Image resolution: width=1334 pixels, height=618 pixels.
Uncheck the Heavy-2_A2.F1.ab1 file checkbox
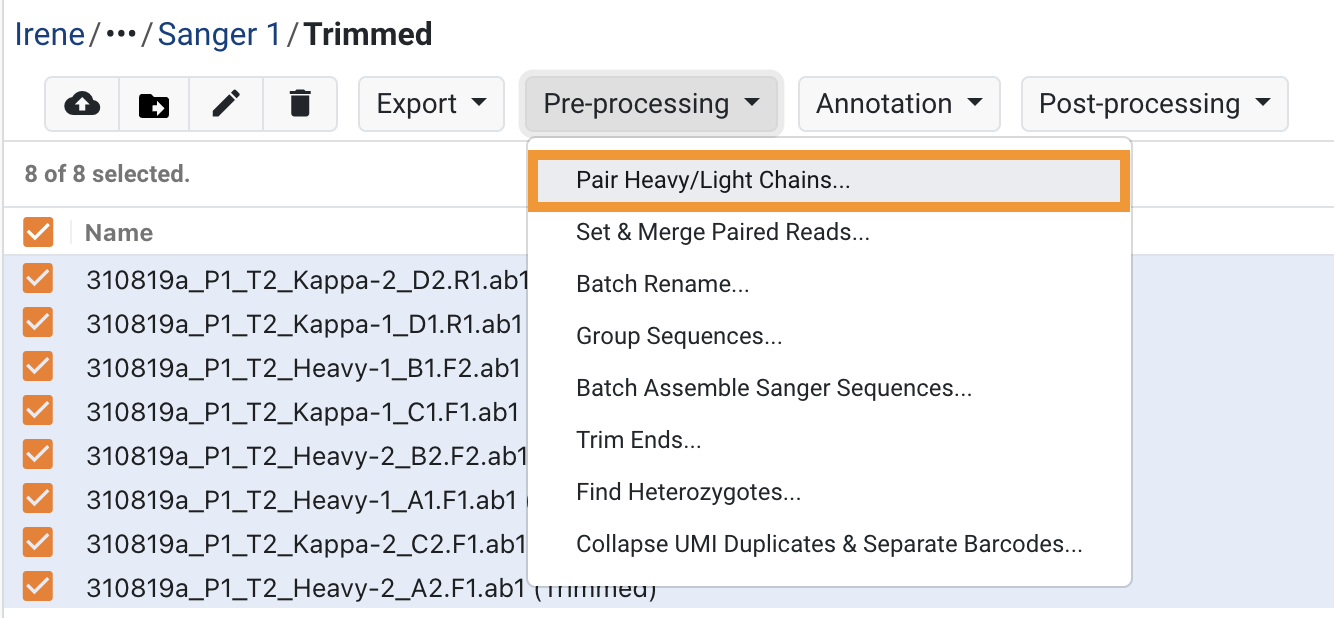(x=38, y=587)
